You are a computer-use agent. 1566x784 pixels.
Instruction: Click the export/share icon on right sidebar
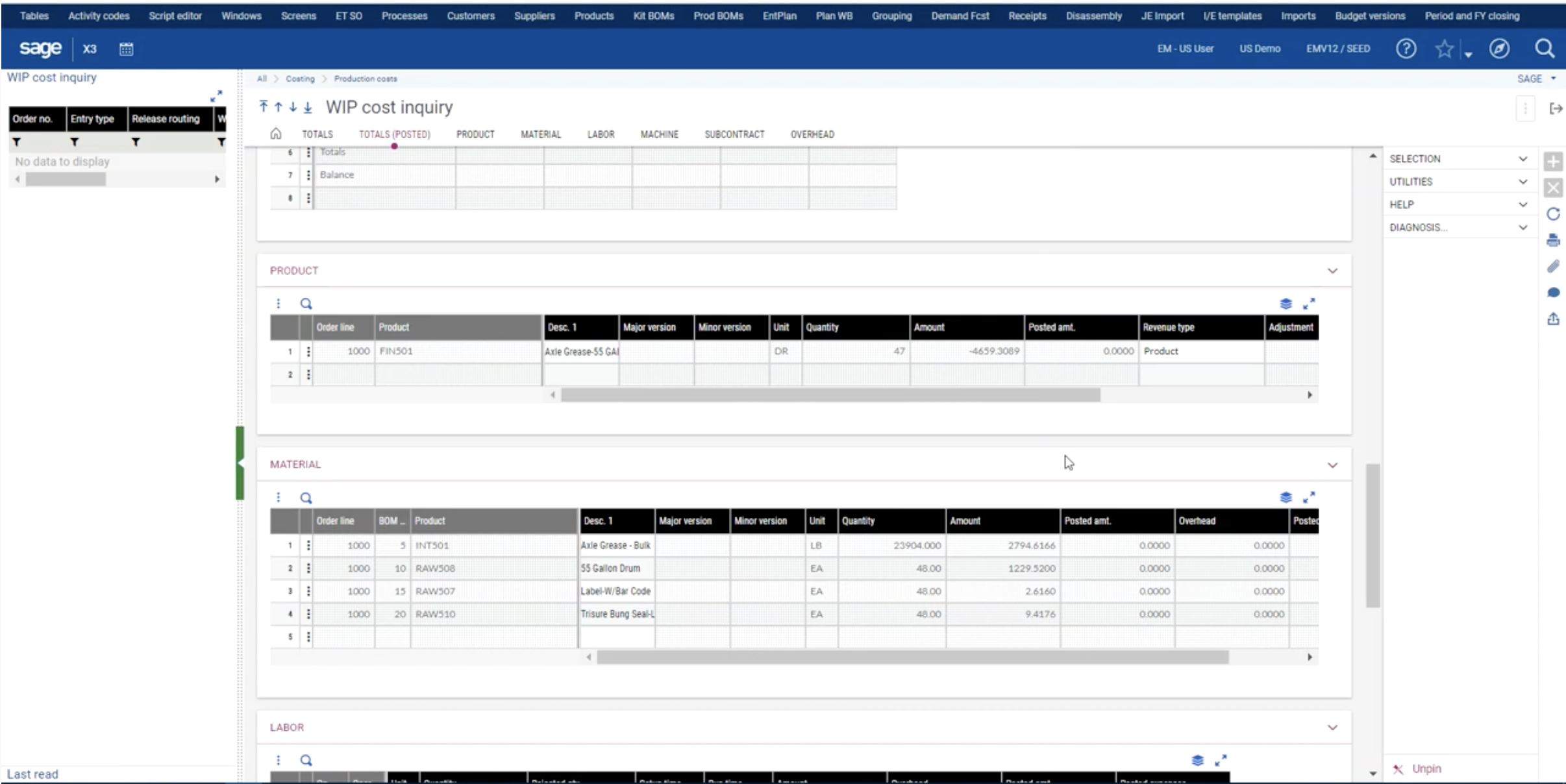pyautogui.click(x=1554, y=319)
